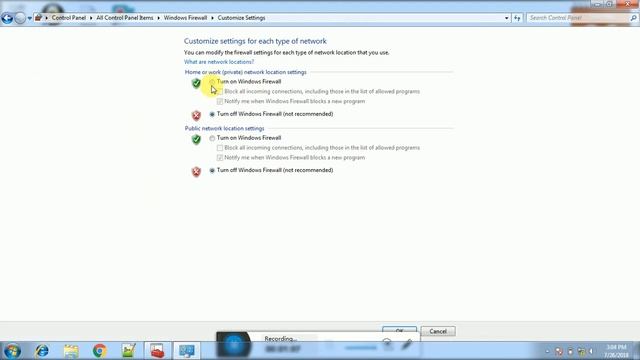This screenshot has width=640, height=360.
Task: Select the Control Panel window taskbar button
Action: click(187, 351)
